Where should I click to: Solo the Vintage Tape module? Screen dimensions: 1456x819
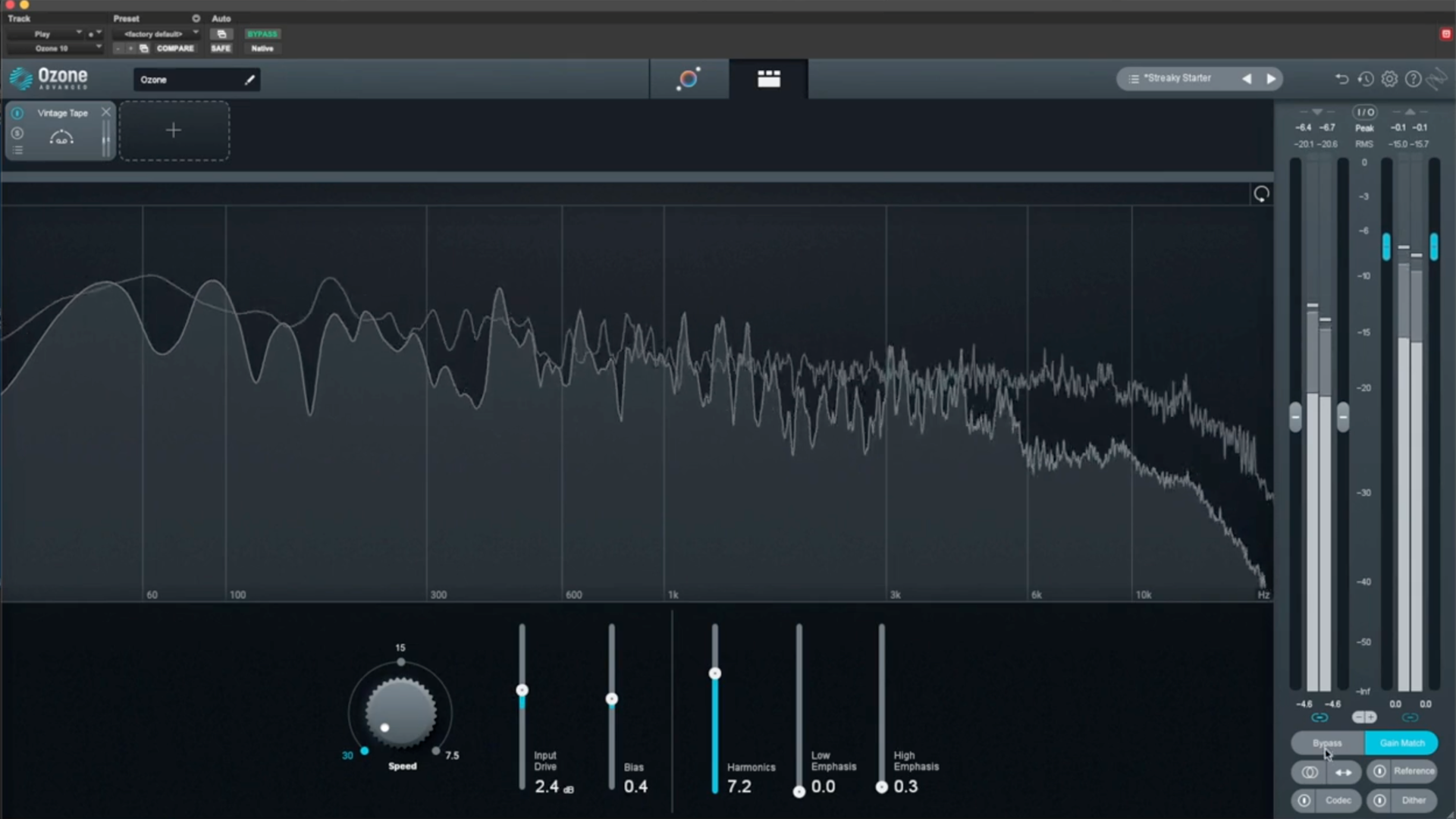coord(17,133)
